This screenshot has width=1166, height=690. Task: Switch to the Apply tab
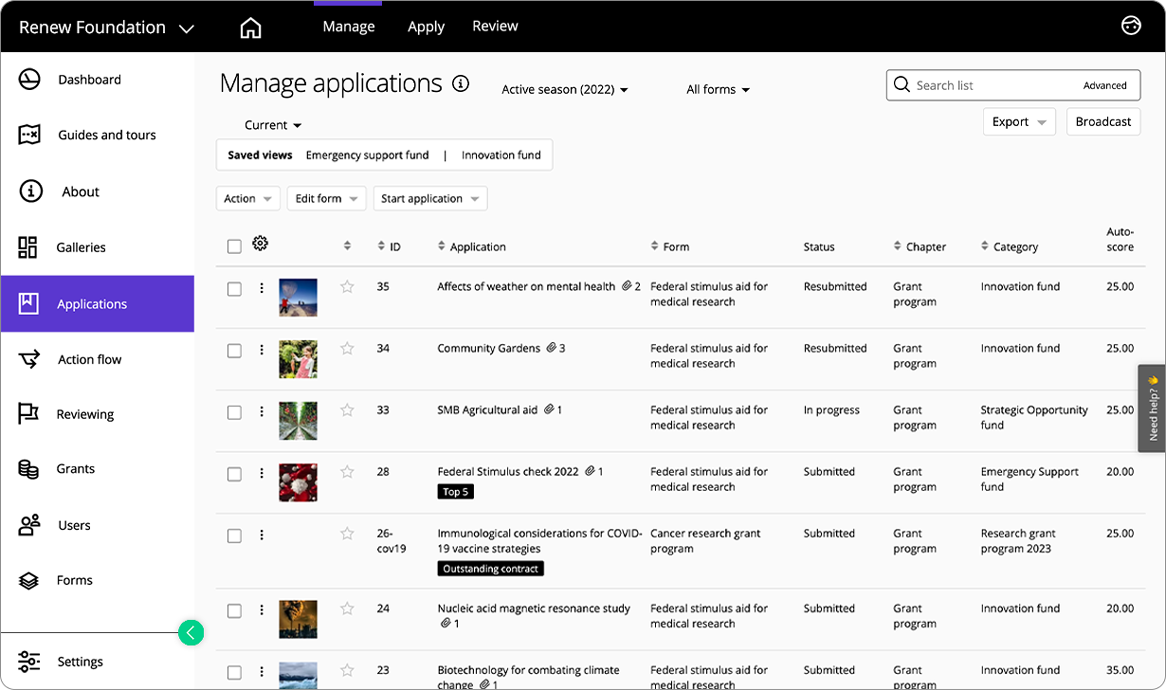426,26
